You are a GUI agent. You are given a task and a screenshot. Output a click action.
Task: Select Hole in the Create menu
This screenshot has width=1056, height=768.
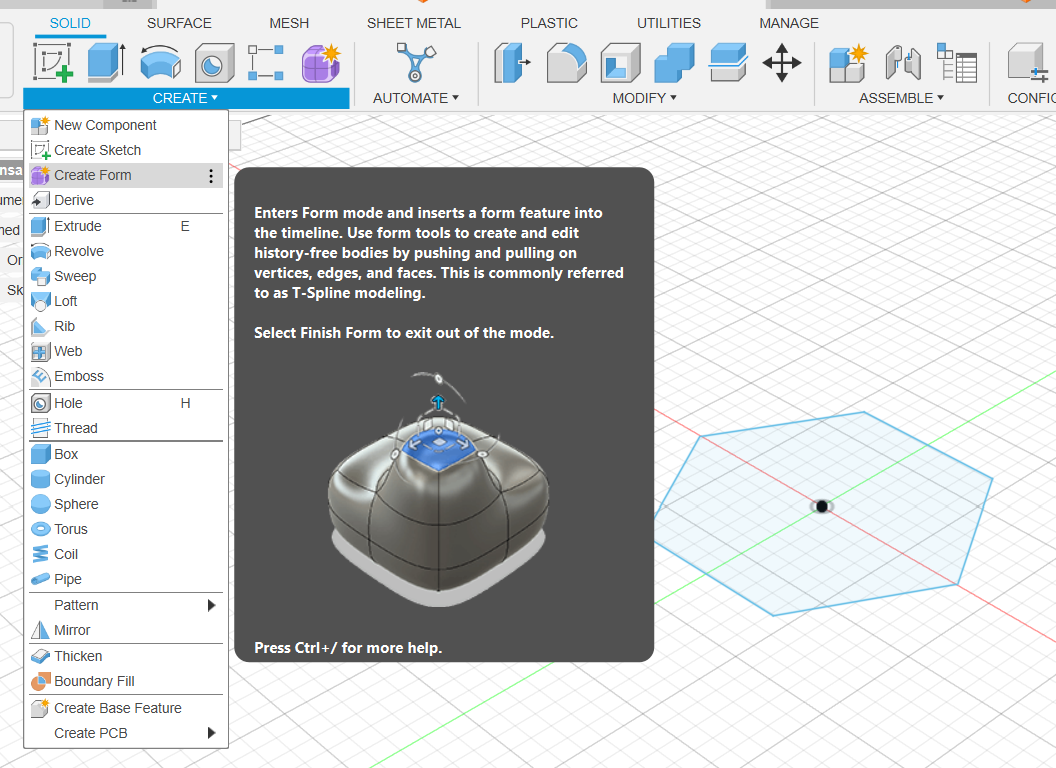click(x=126, y=403)
